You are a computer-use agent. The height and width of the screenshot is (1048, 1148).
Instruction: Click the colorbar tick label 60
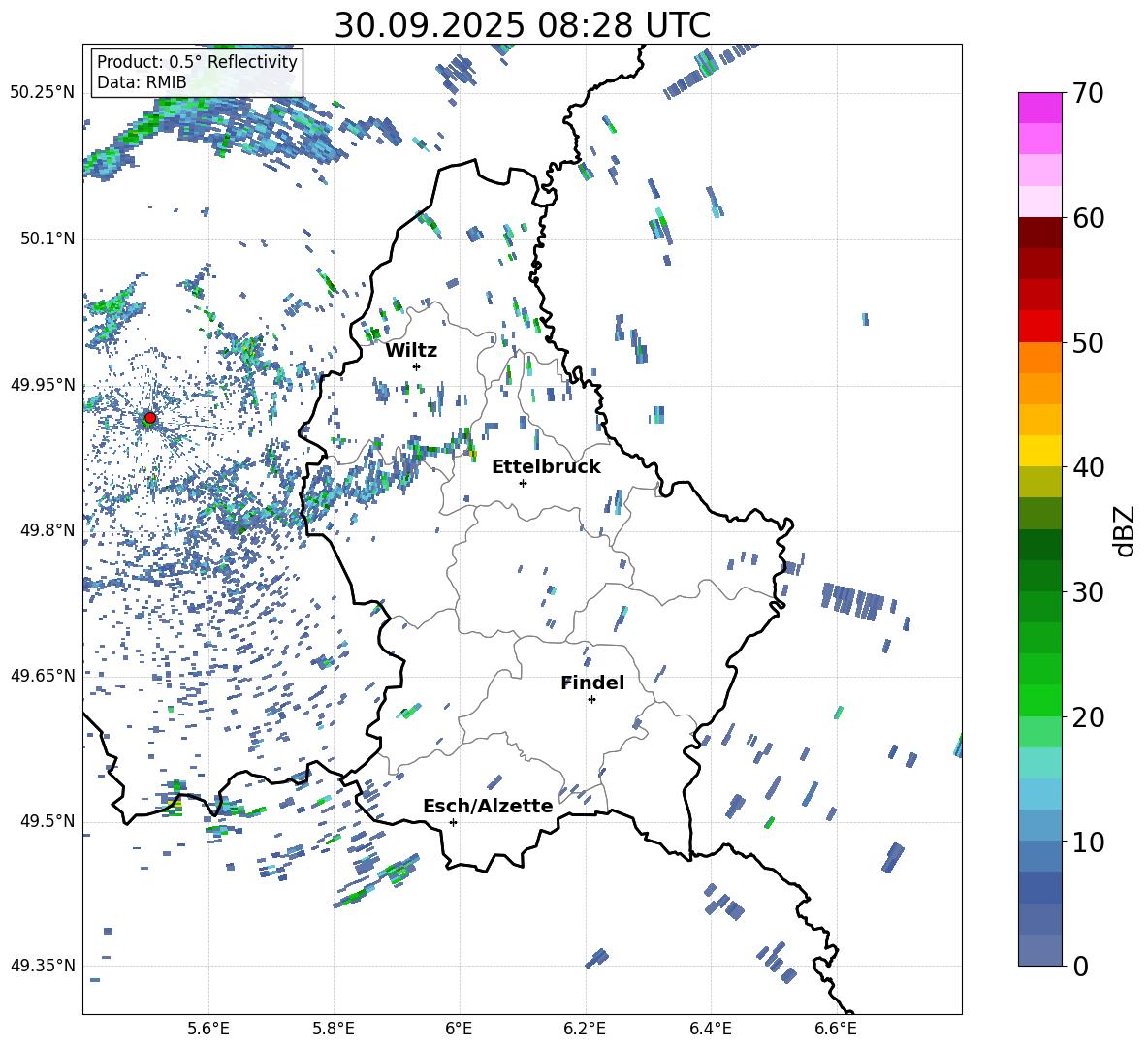[x=1088, y=218]
